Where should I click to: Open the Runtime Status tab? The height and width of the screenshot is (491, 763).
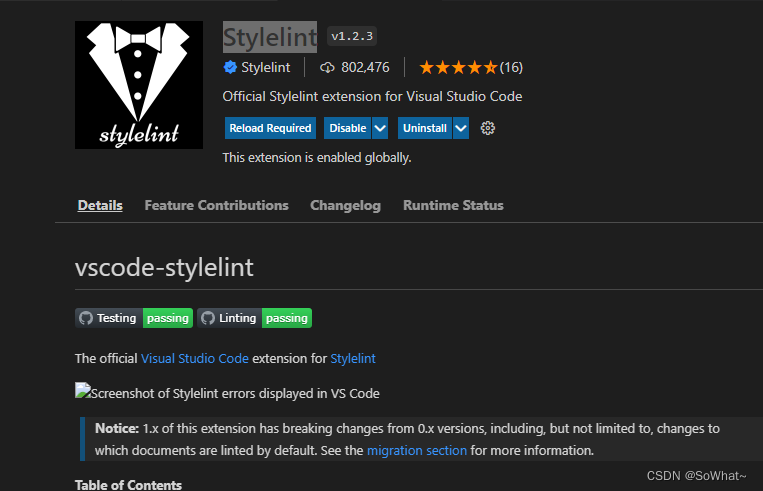tap(453, 205)
